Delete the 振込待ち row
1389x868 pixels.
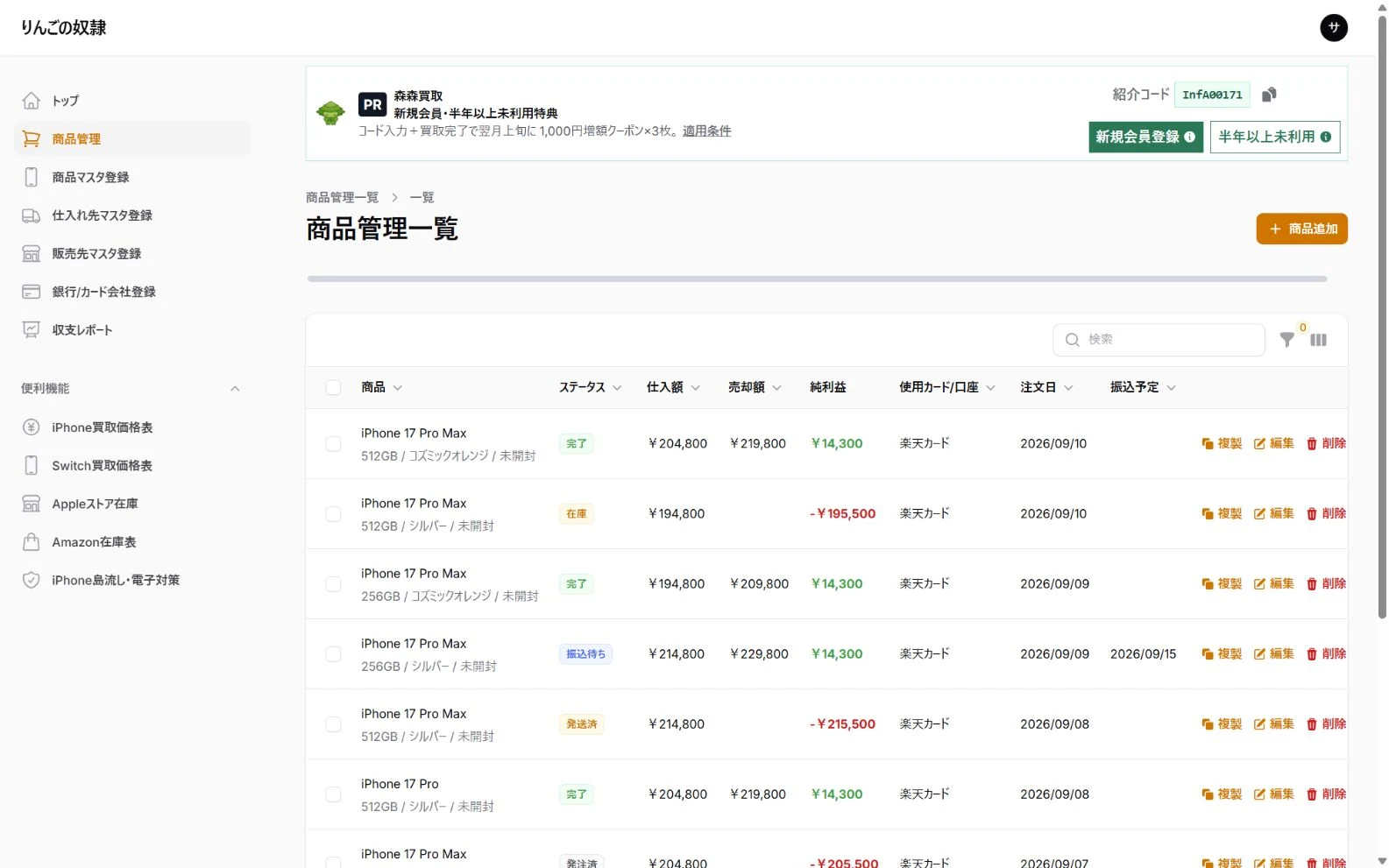click(1326, 653)
